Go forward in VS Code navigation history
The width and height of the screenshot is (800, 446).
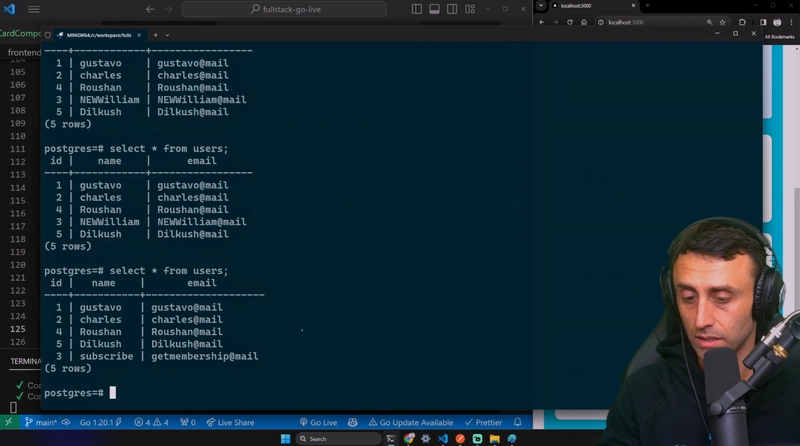(x=168, y=9)
